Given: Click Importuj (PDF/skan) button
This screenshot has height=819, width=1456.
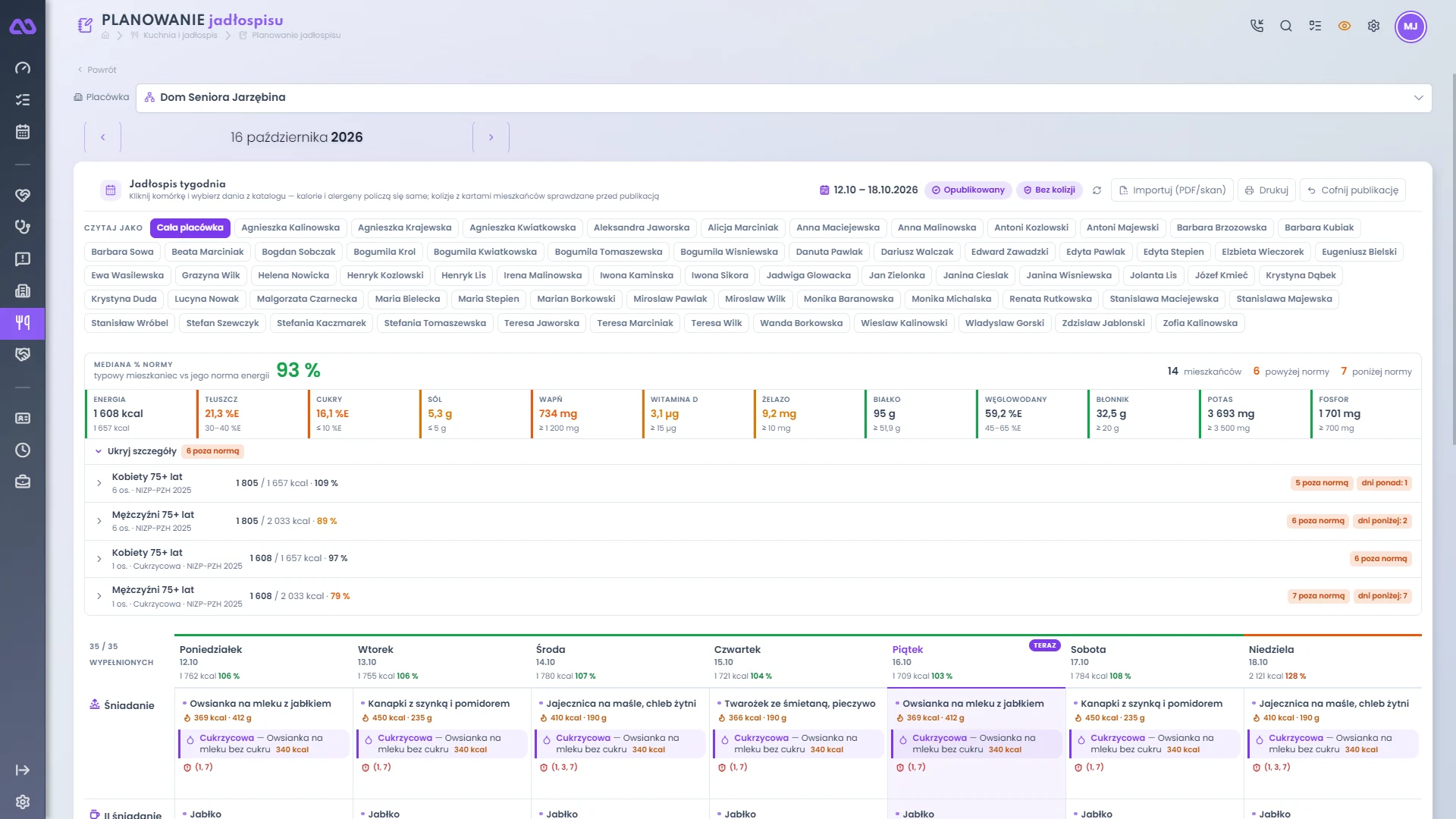Looking at the screenshot, I should (x=1172, y=190).
